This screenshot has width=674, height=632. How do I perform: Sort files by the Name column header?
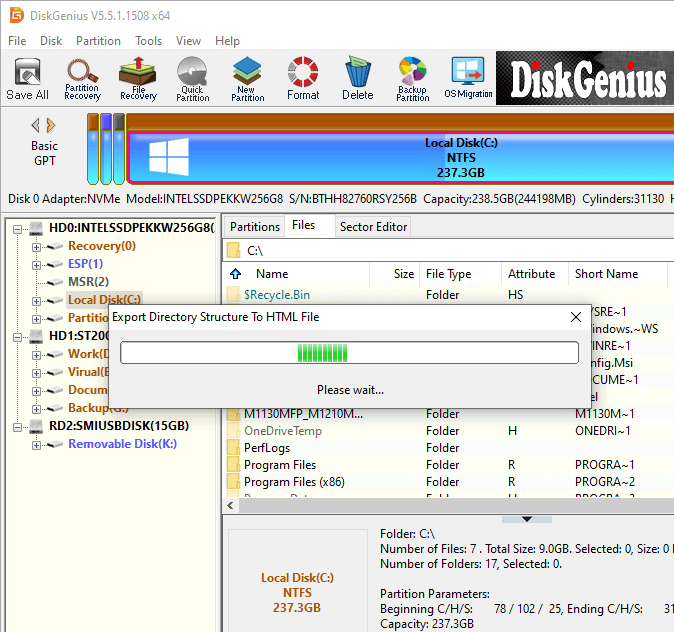coord(272,274)
